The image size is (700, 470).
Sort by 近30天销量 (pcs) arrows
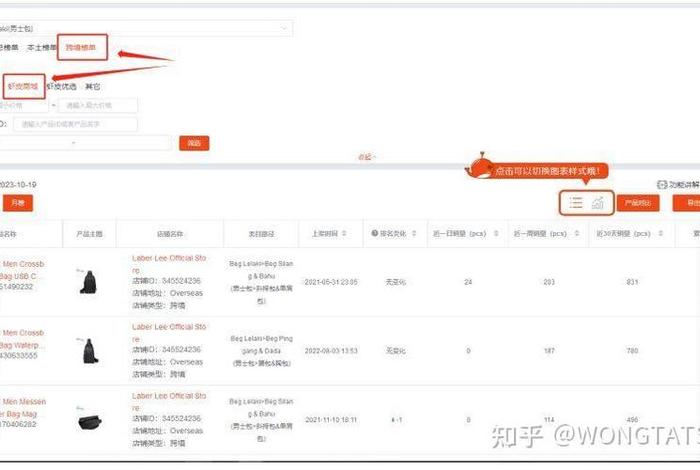[661, 233]
